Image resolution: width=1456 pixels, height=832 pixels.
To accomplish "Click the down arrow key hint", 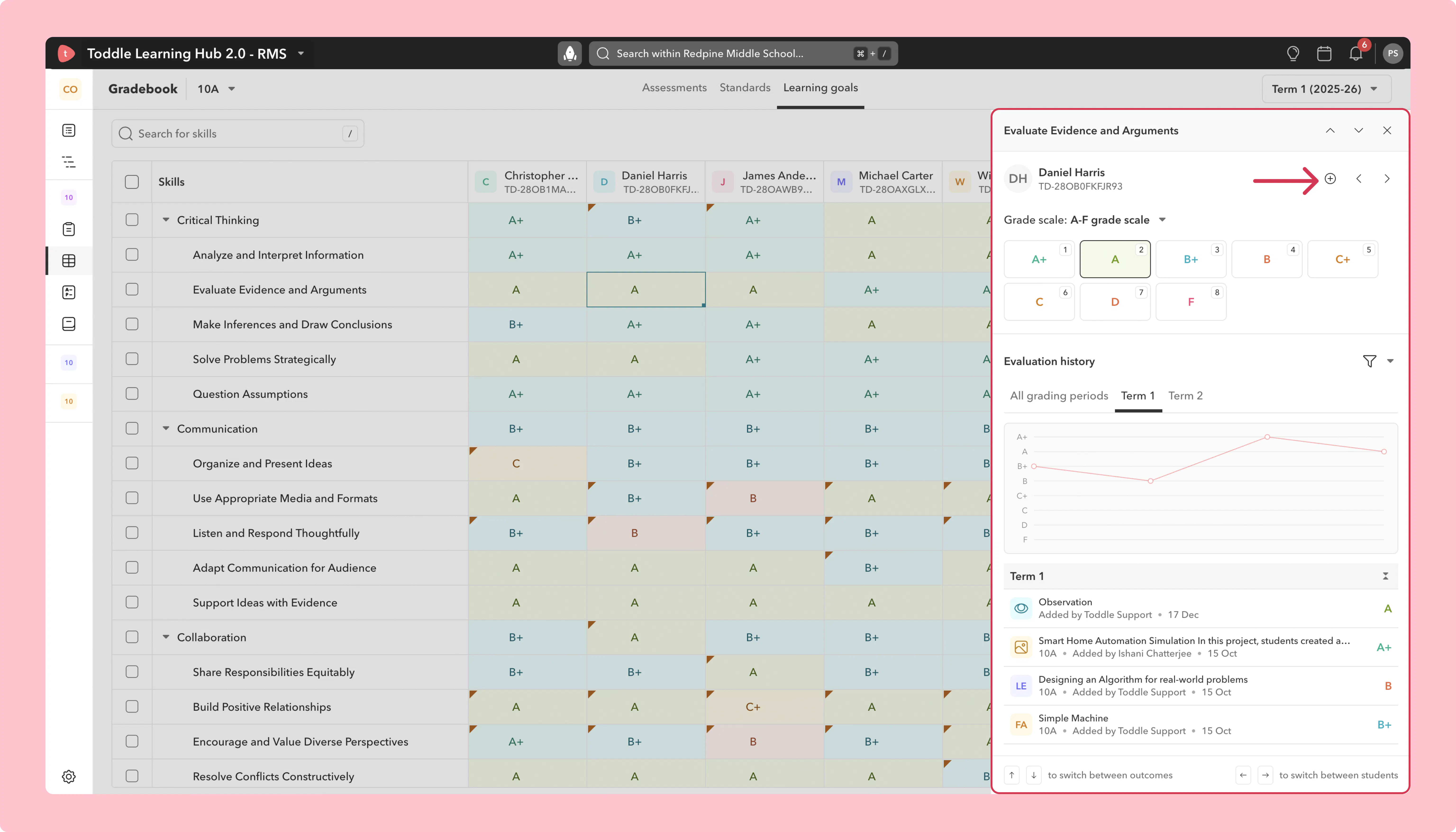I will click(1034, 775).
